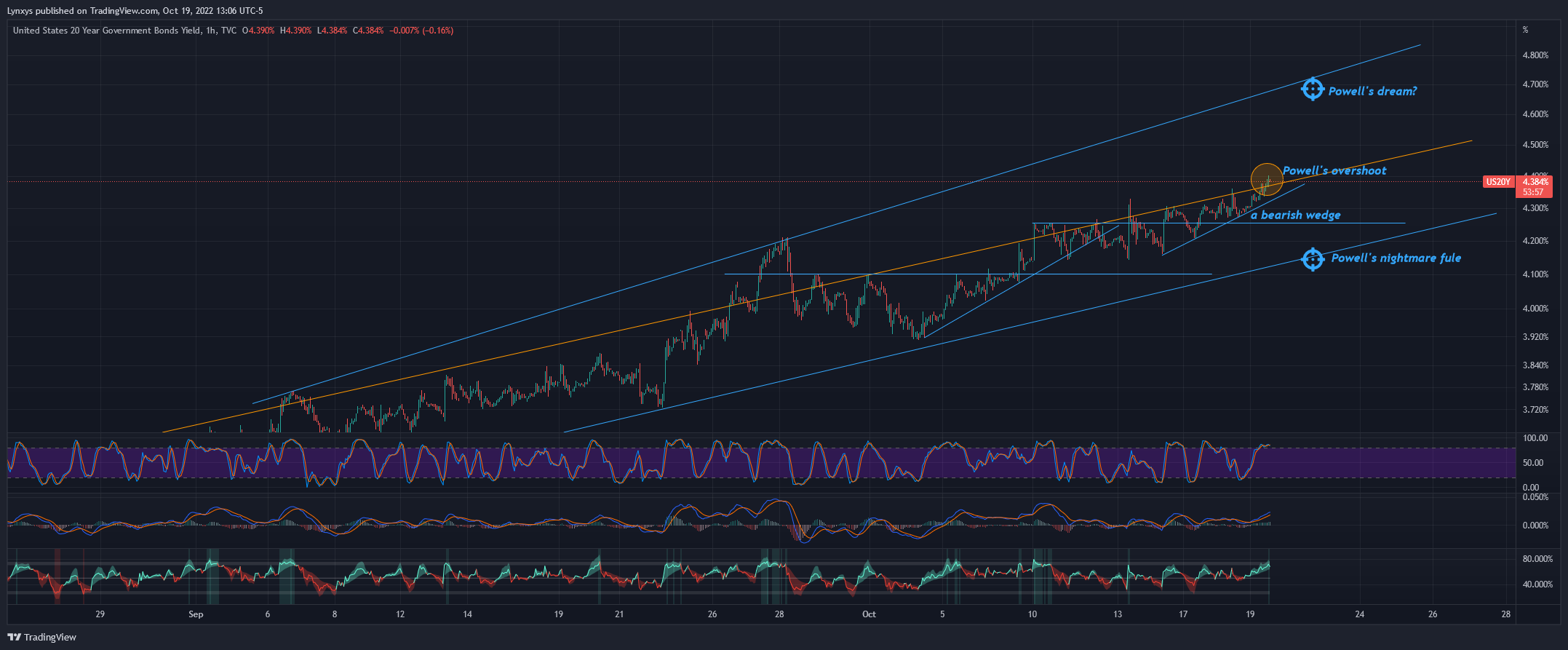Select the "a bearish wedge" annotation text
The width and height of the screenshot is (1568, 650).
pyautogui.click(x=1295, y=215)
